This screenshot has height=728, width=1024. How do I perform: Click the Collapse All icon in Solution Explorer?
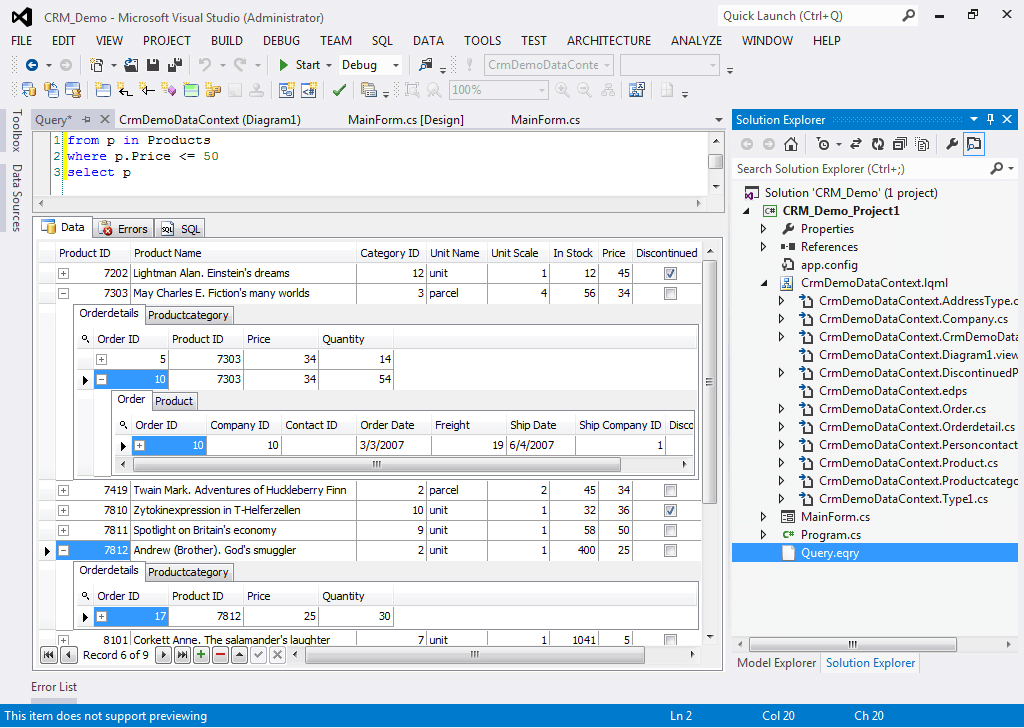900,144
